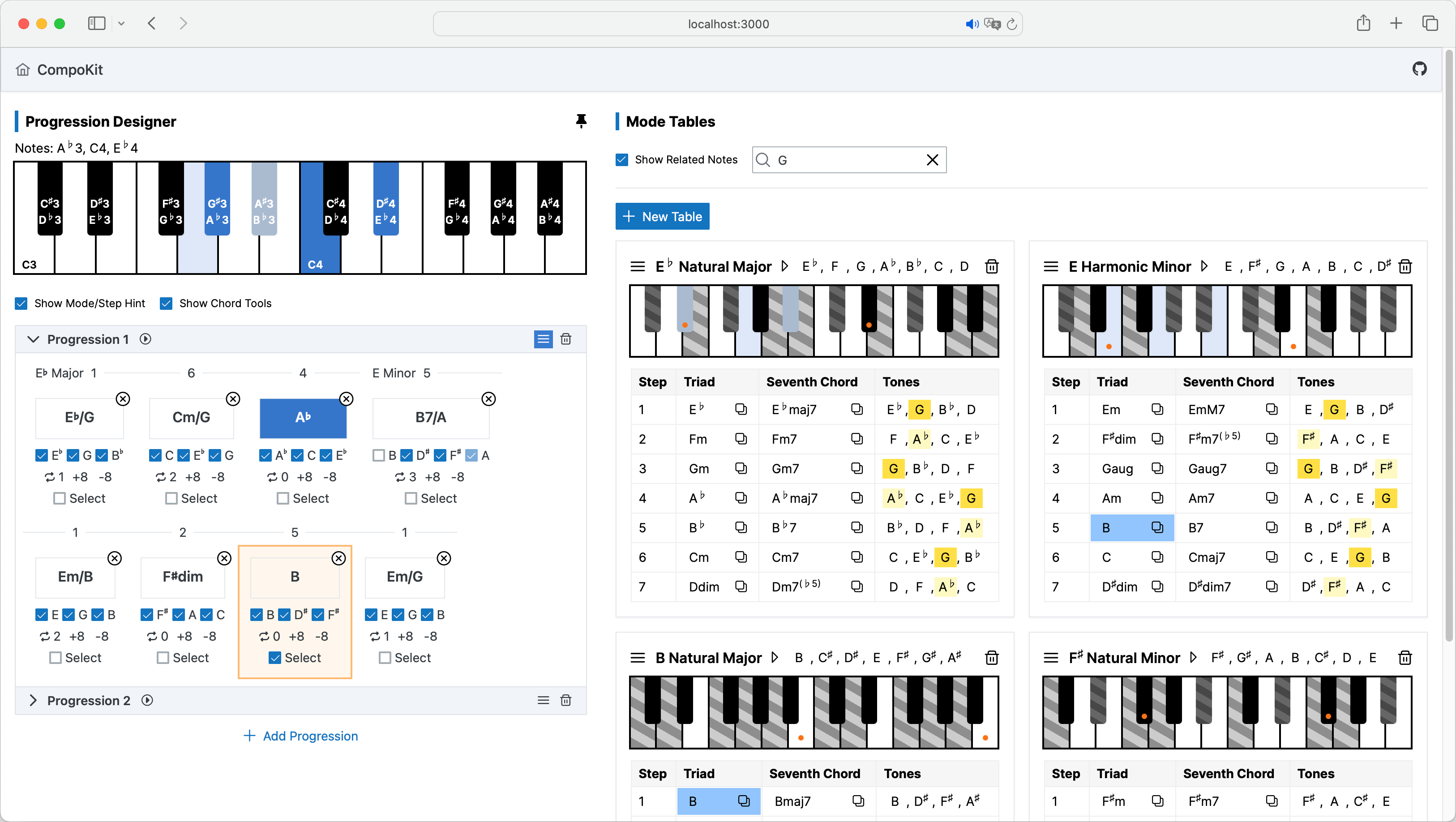Viewport: 1456px width, 822px height.
Task: Click the pin icon in Progression Designer
Action: (581, 121)
